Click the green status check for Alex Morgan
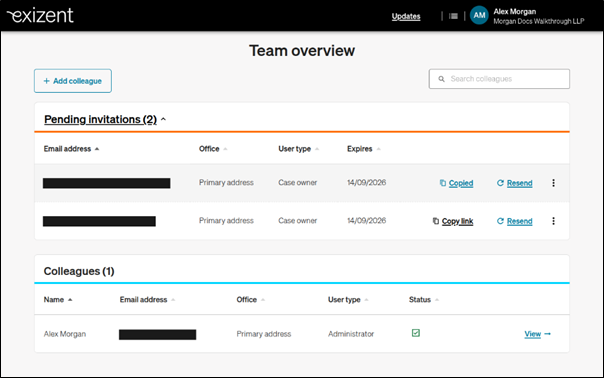This screenshot has width=604, height=378. click(x=416, y=333)
